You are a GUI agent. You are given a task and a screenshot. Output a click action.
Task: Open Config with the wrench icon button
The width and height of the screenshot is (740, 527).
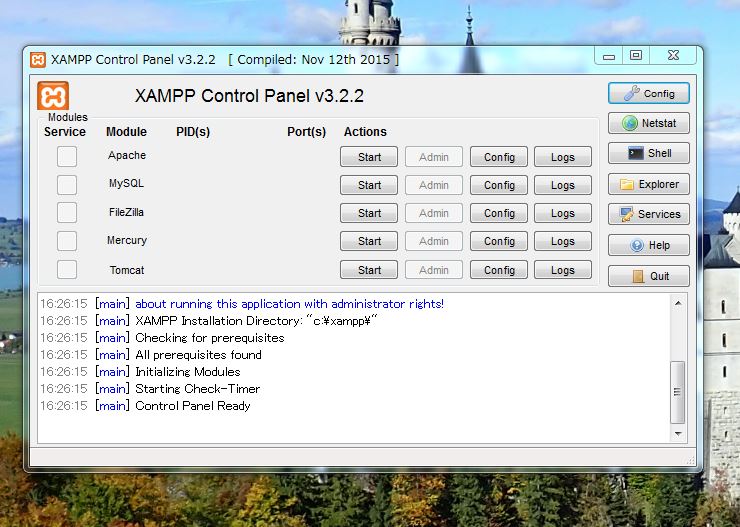(x=648, y=93)
